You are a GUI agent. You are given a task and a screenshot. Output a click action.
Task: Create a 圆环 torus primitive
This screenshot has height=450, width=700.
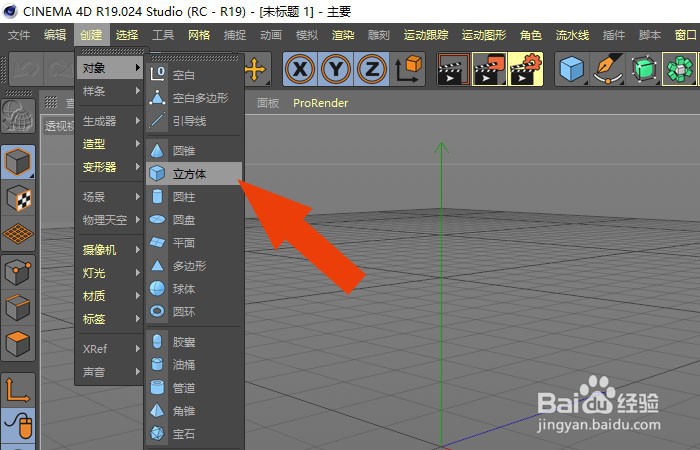pos(194,312)
